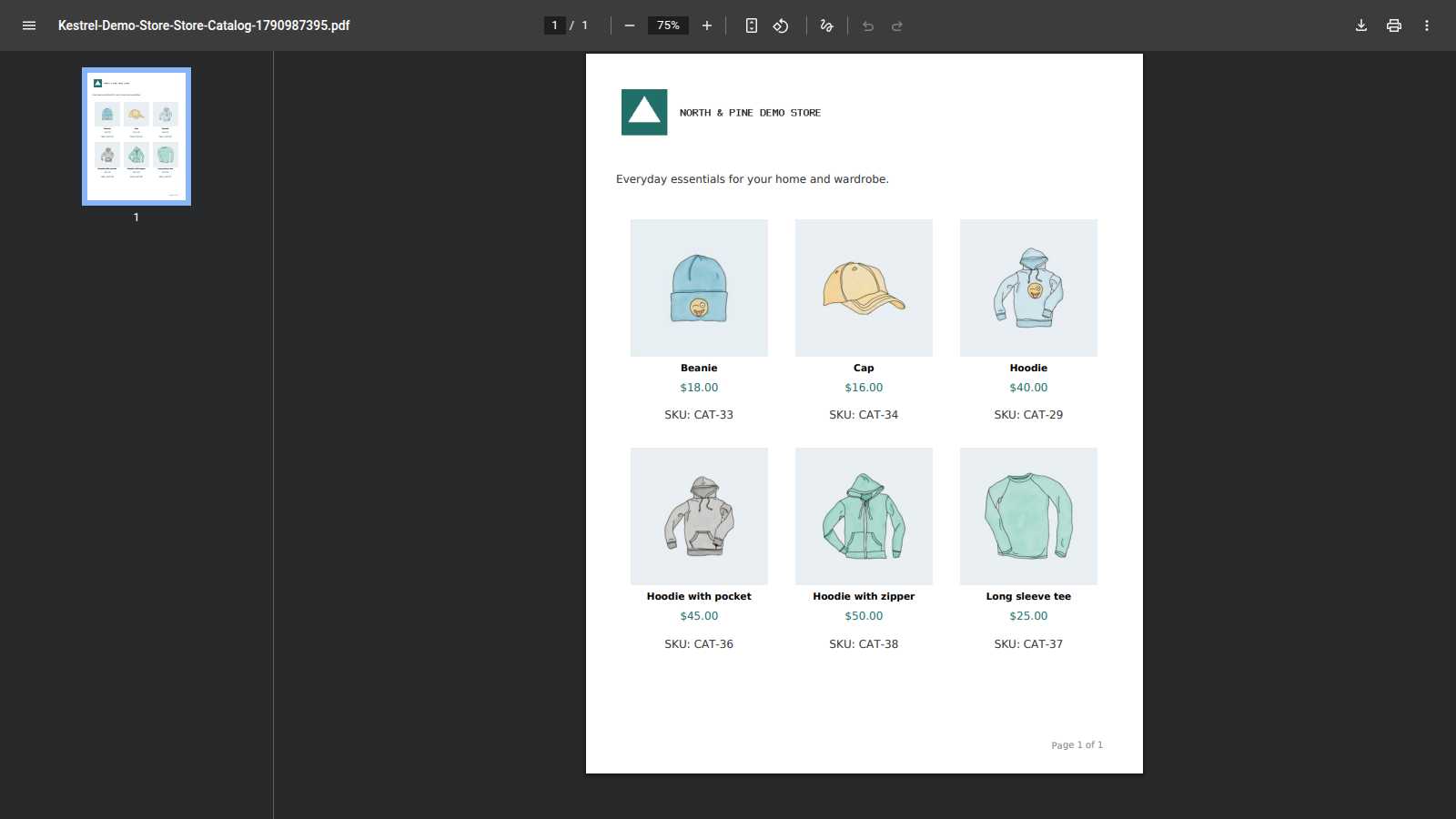
Task: Click the SKU: CAT-38 text
Action: pyautogui.click(x=864, y=644)
